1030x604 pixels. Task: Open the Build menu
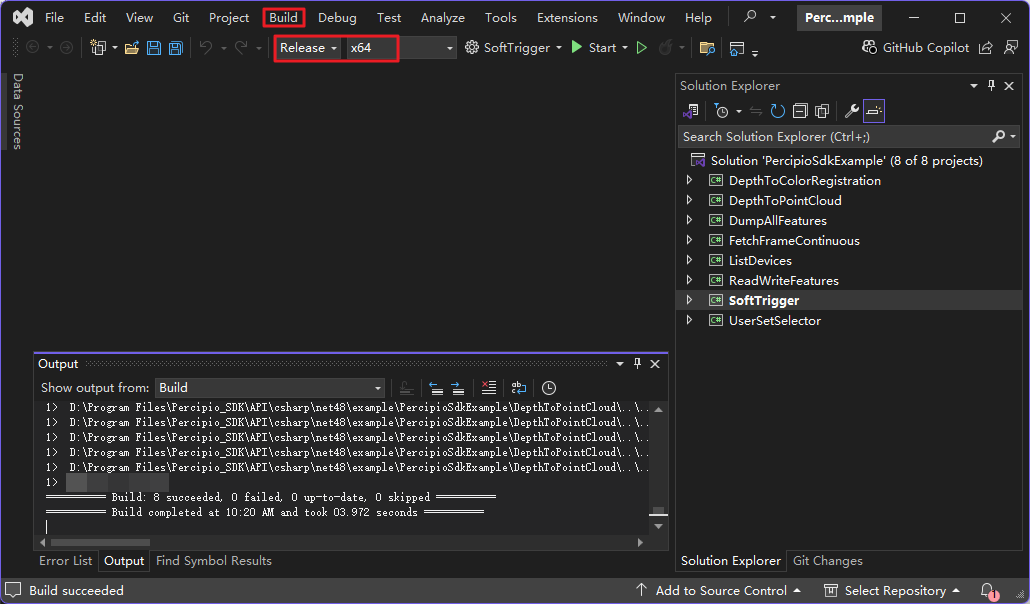coord(283,18)
